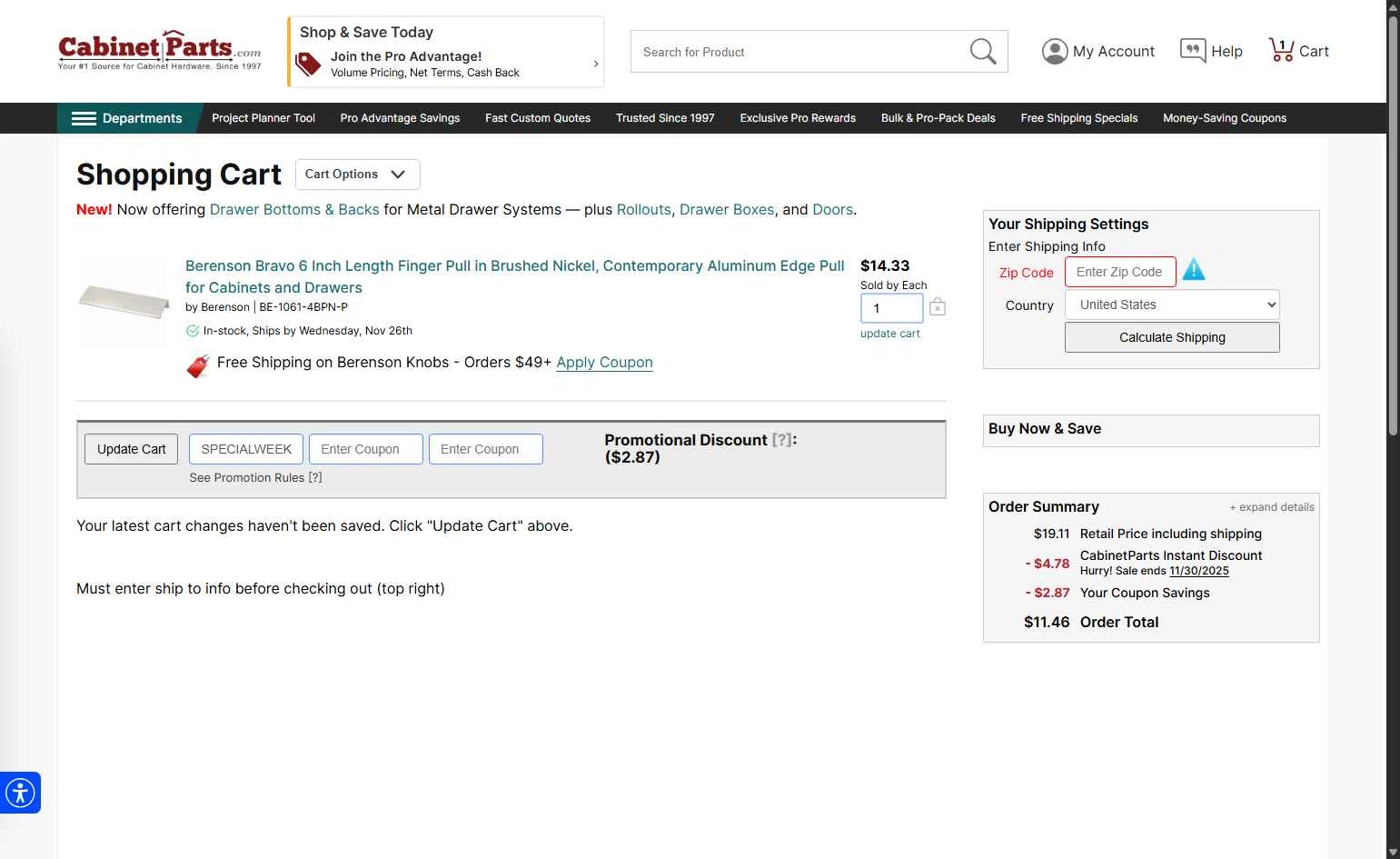Open Fast Custom Quotes menu item
Screen dimensions: 1400x859
538,118
